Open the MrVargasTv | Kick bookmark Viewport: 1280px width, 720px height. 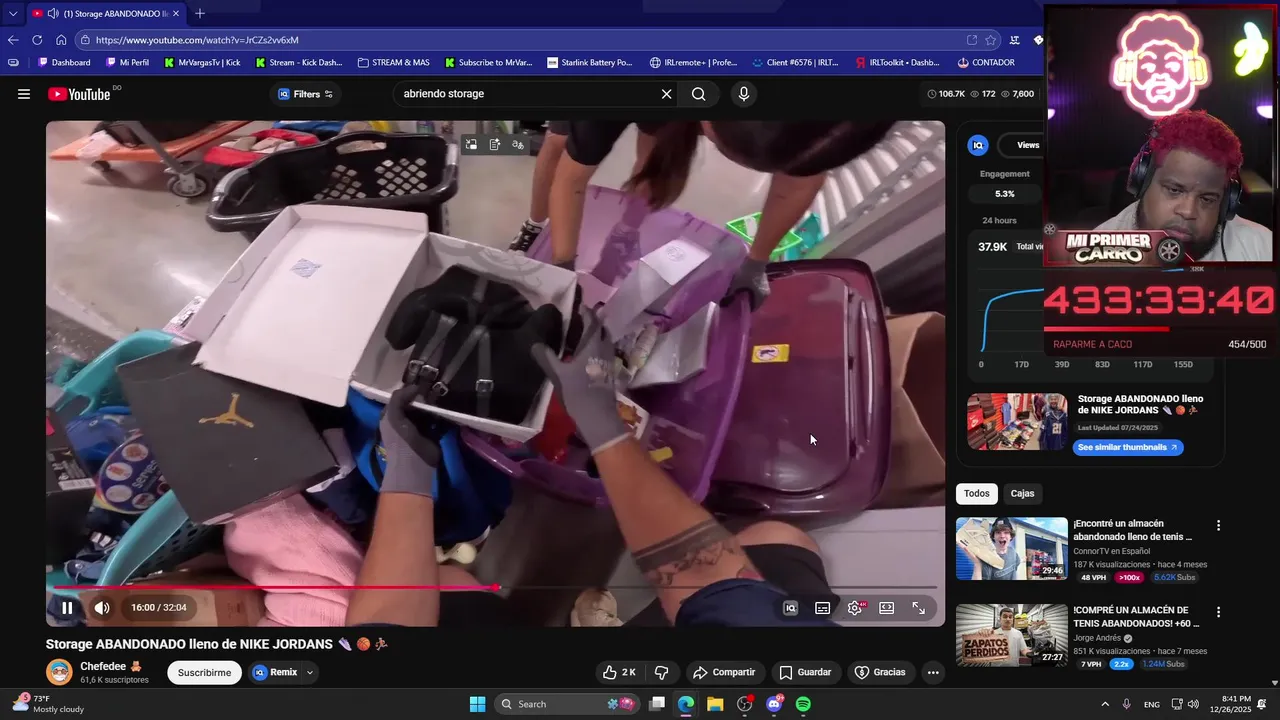click(203, 62)
